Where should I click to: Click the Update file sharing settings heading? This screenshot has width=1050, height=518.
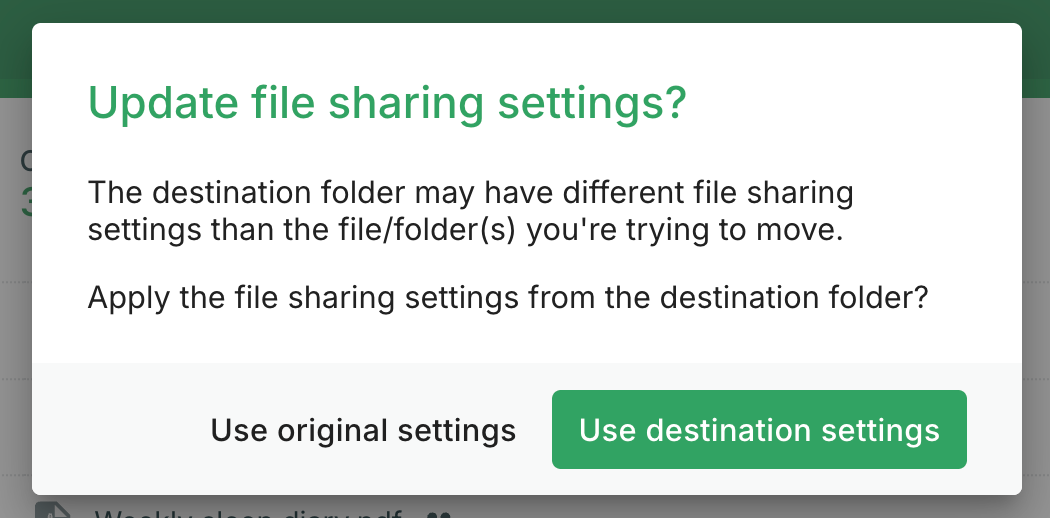[x=387, y=103]
